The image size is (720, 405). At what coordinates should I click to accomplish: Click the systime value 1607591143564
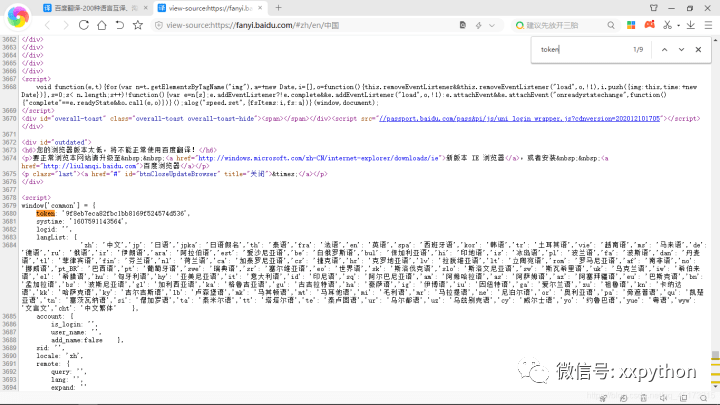click(x=98, y=221)
